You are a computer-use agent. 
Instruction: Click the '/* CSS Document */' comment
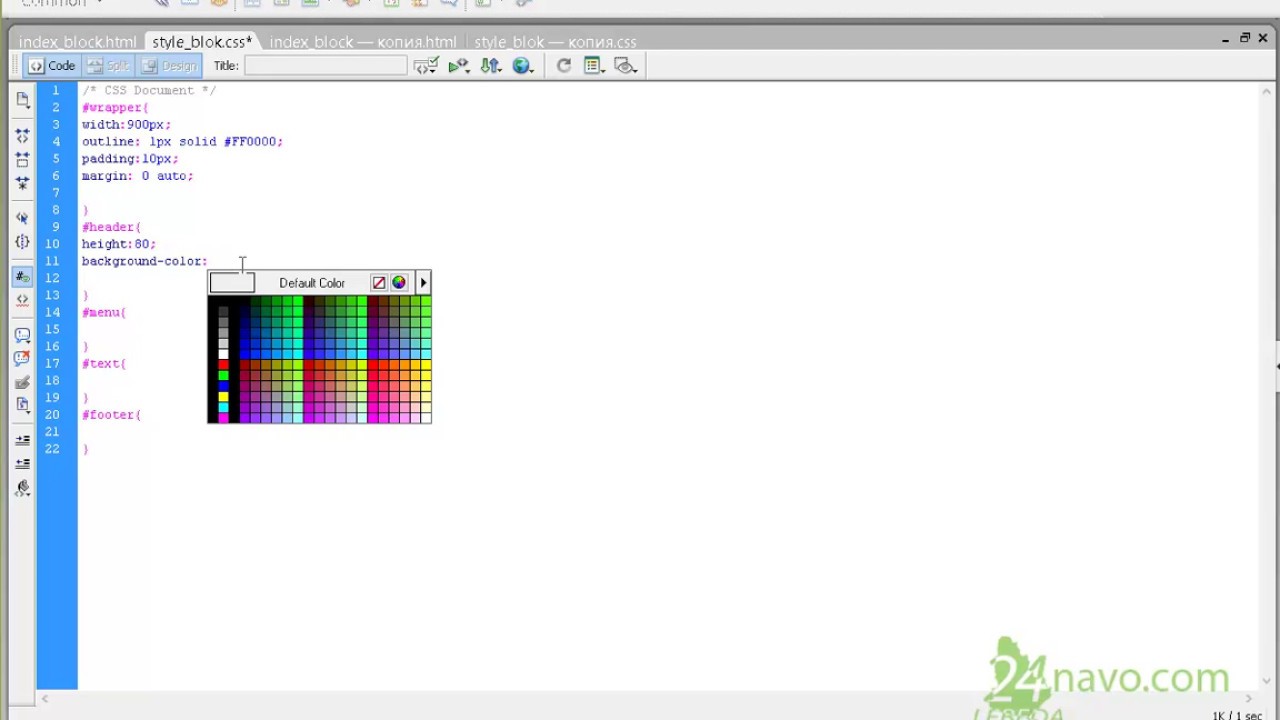[x=149, y=90]
